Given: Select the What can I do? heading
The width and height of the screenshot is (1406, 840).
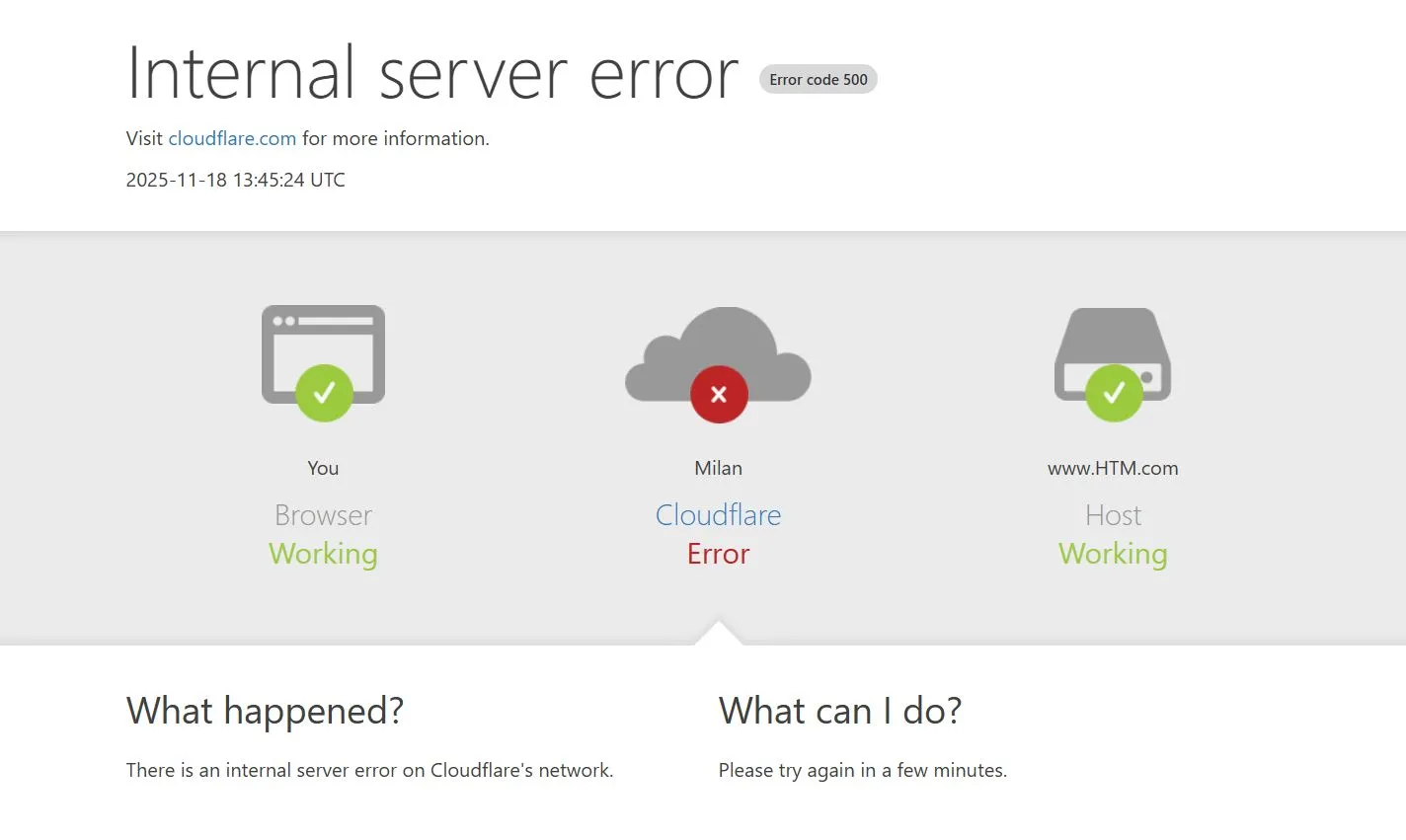Looking at the screenshot, I should 840,711.
